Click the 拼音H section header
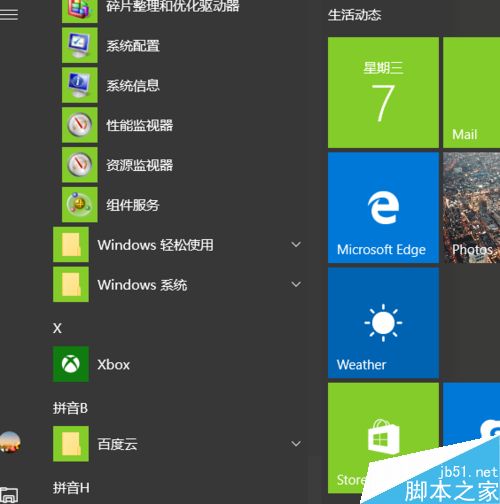Screen dimensions: 500x504 pyautogui.click(x=71, y=488)
